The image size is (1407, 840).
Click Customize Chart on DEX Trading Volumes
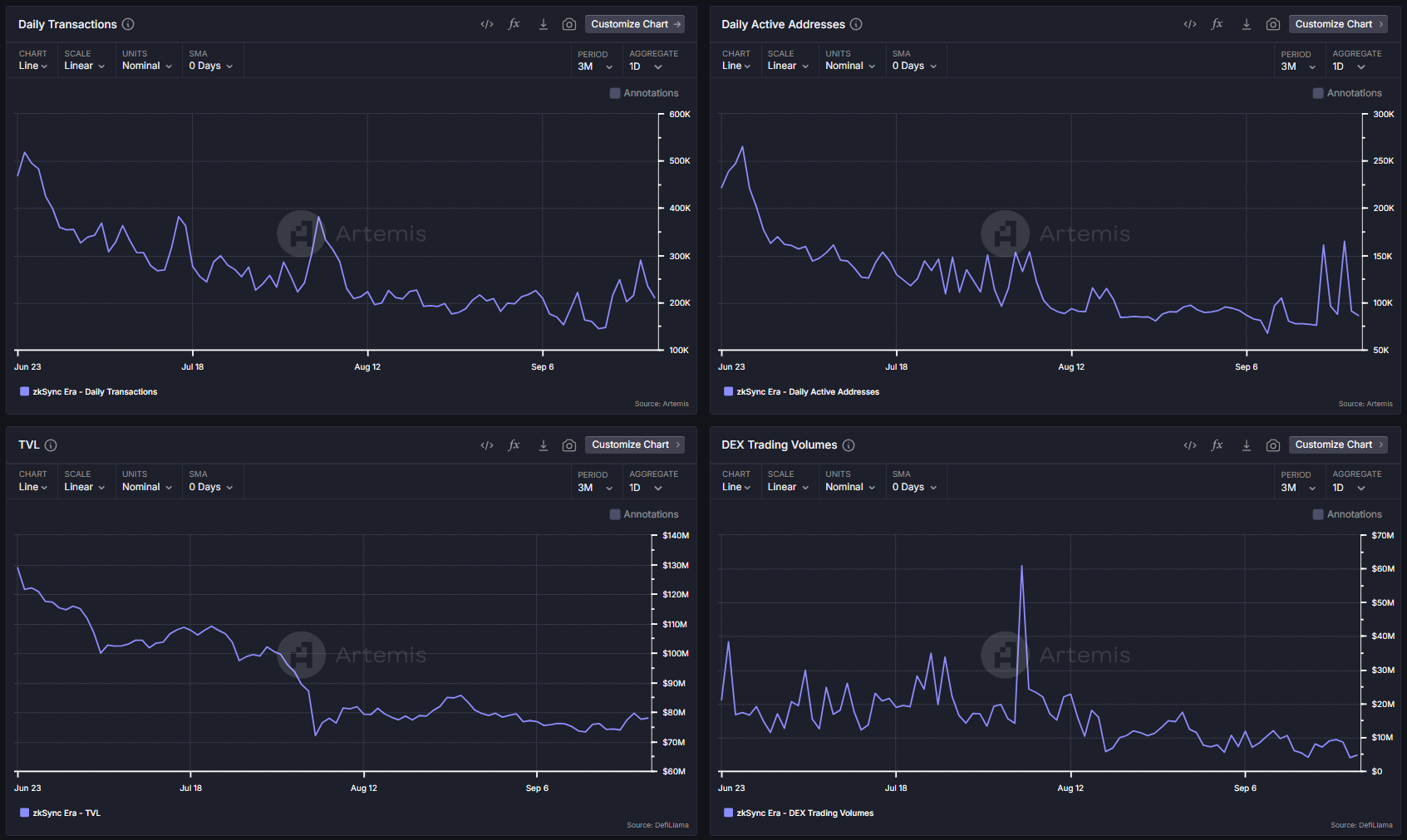[1338, 445]
